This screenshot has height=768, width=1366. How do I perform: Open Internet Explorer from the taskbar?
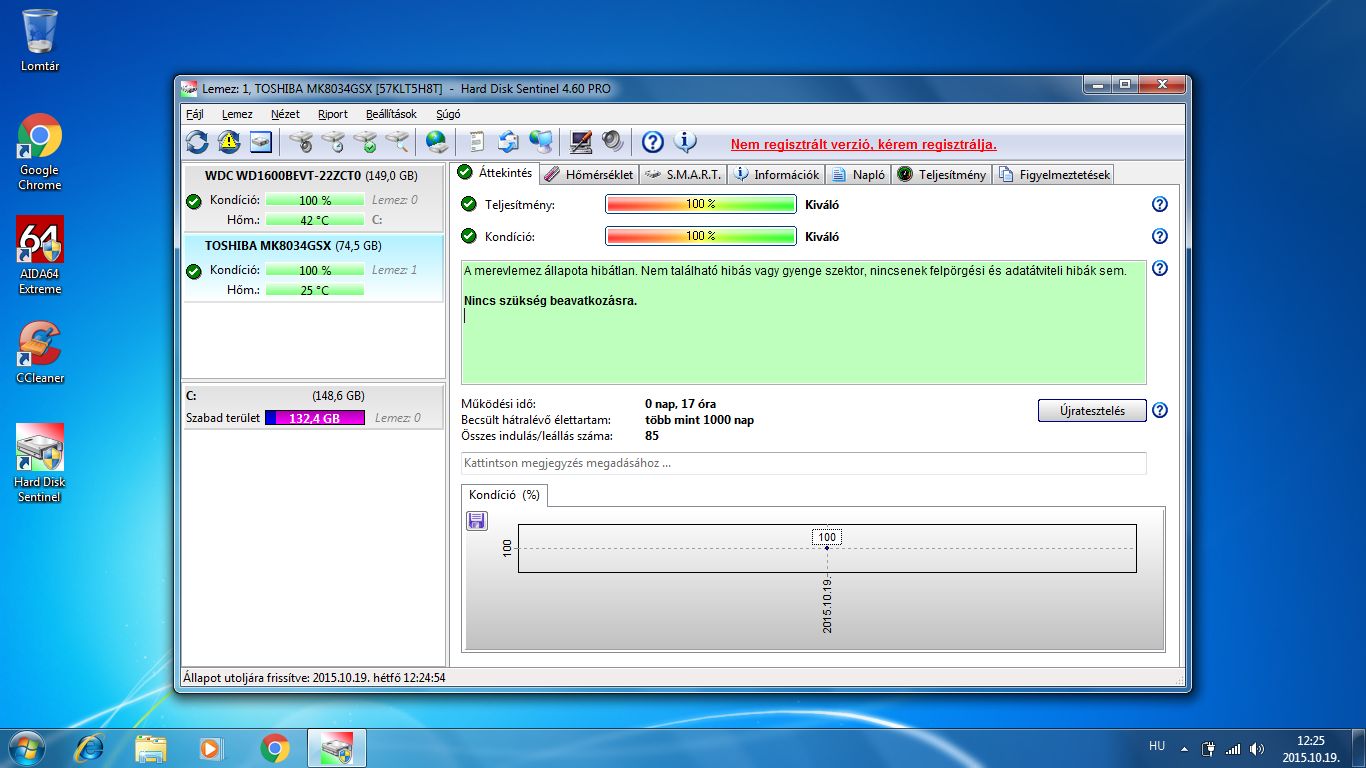[90, 747]
